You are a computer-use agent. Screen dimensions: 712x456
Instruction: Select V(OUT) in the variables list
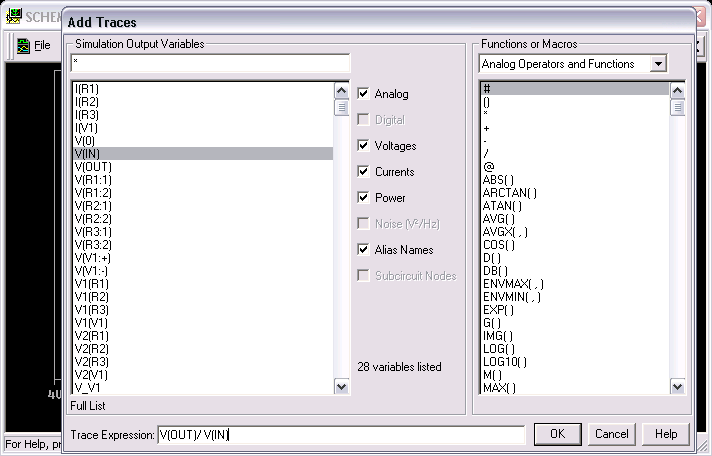203,167
